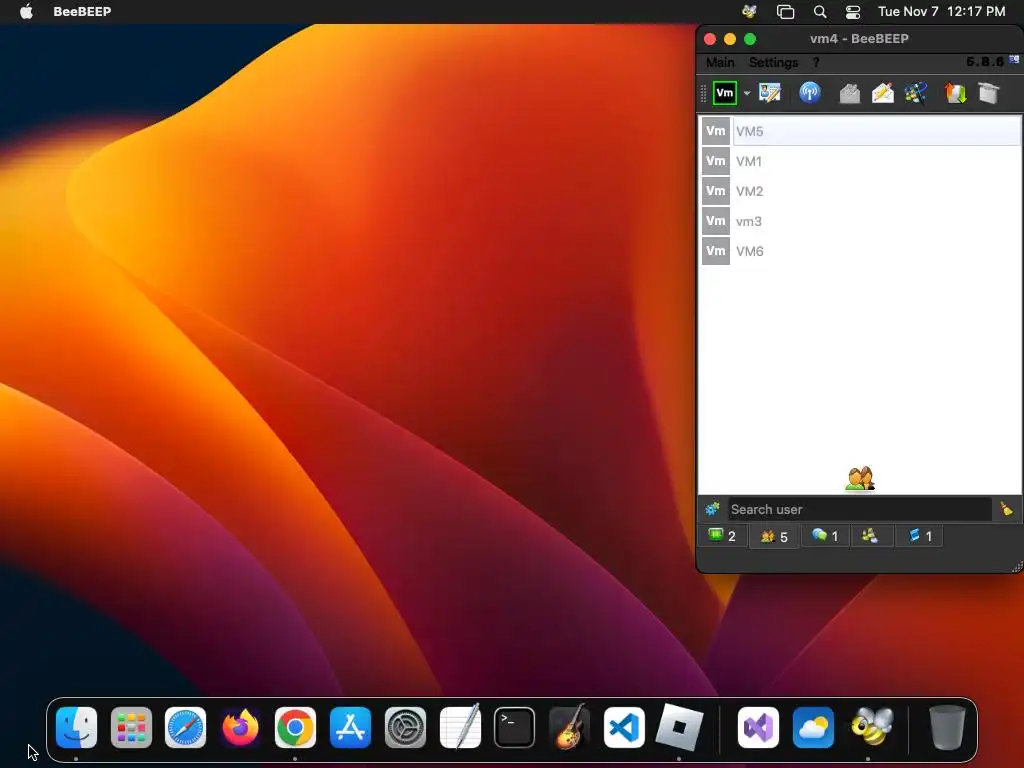The height and width of the screenshot is (768, 1024).
Task: Switch to the blue document tab showing 1
Action: [920, 536]
